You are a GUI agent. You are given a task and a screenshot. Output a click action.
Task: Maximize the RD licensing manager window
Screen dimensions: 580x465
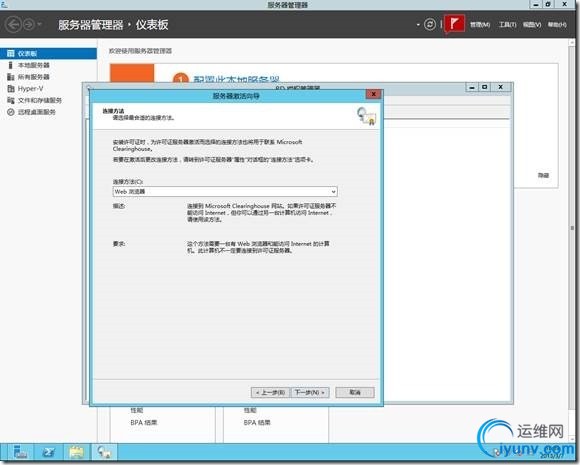(485, 87)
